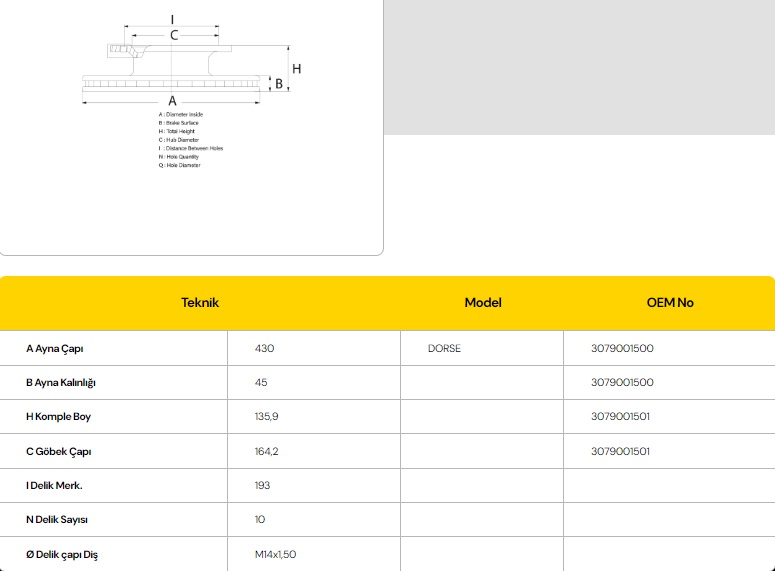
Task: Select the Model column header
Action: 483,303
